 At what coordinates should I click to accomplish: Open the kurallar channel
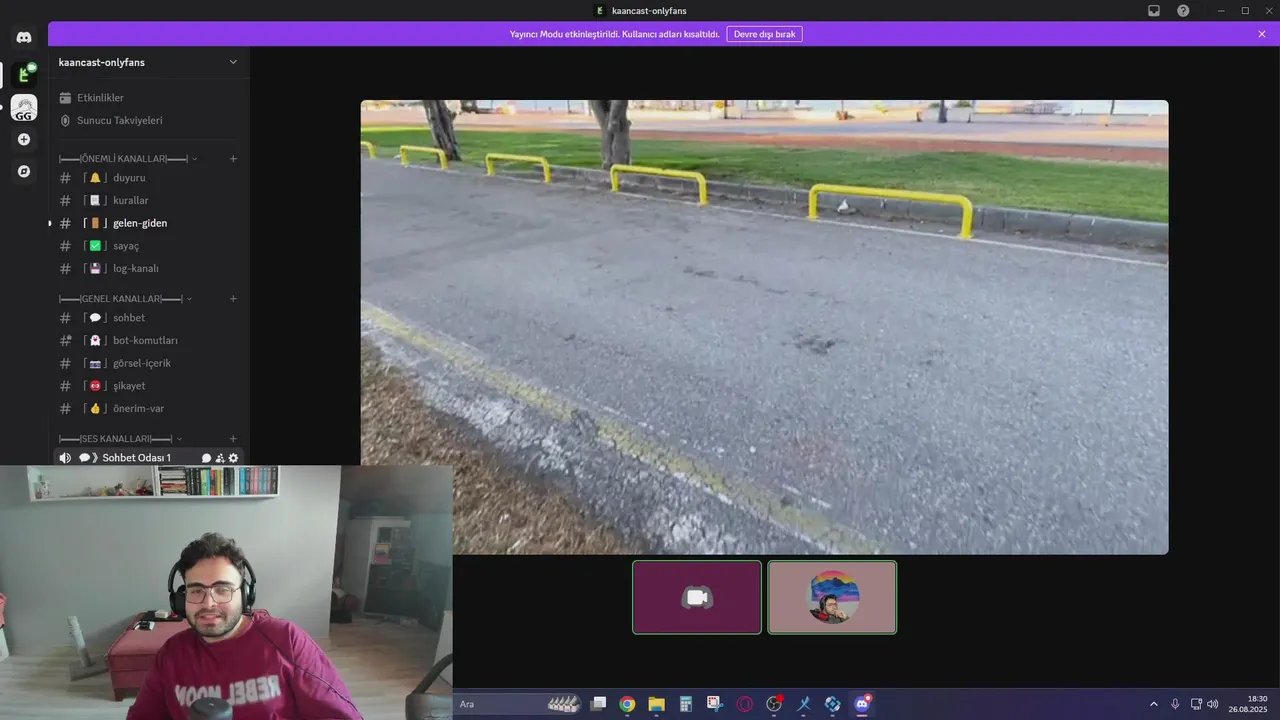tap(148, 200)
